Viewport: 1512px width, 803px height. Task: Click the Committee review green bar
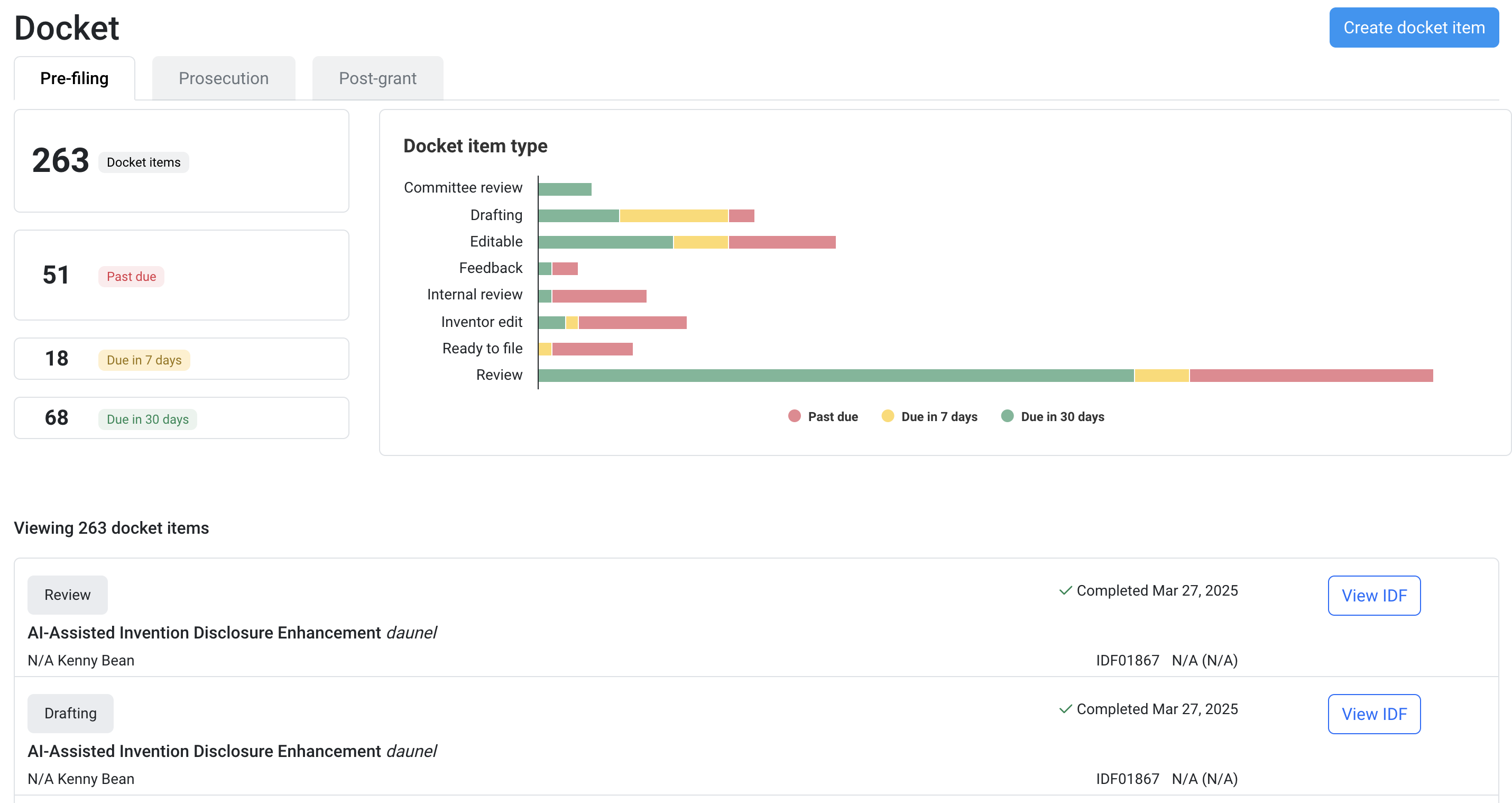(565, 189)
